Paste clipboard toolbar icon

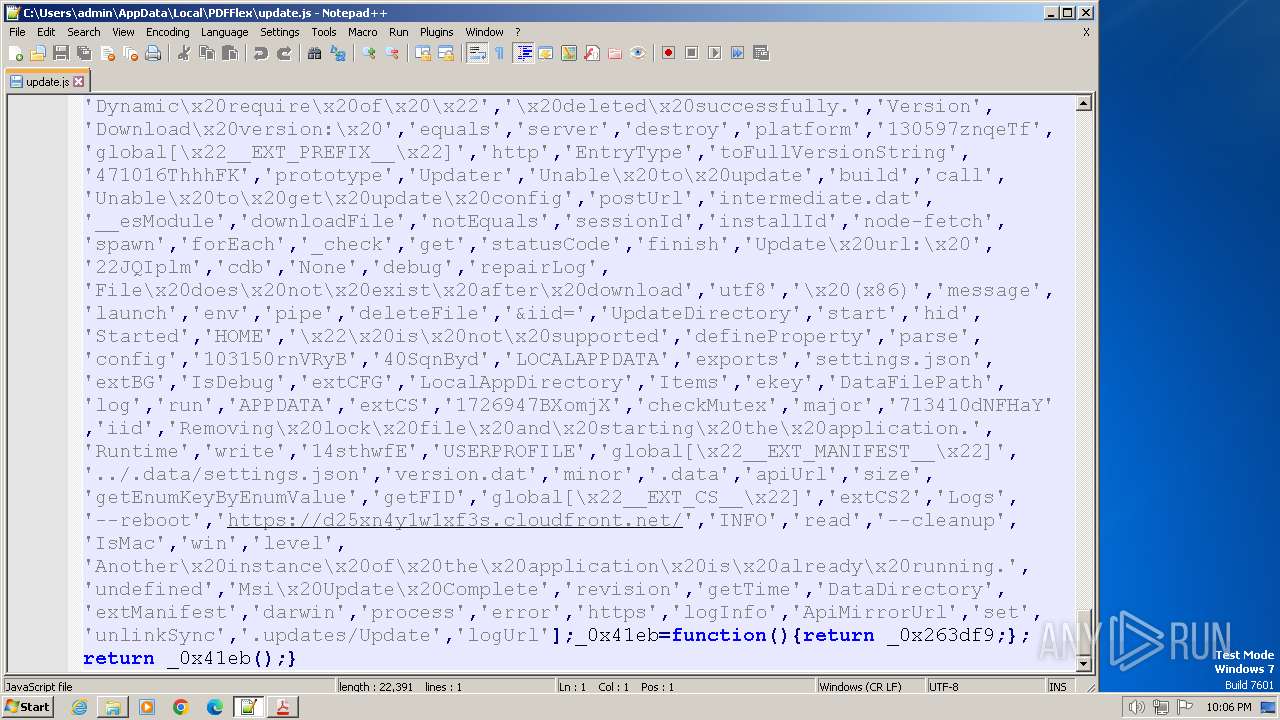tap(230, 53)
